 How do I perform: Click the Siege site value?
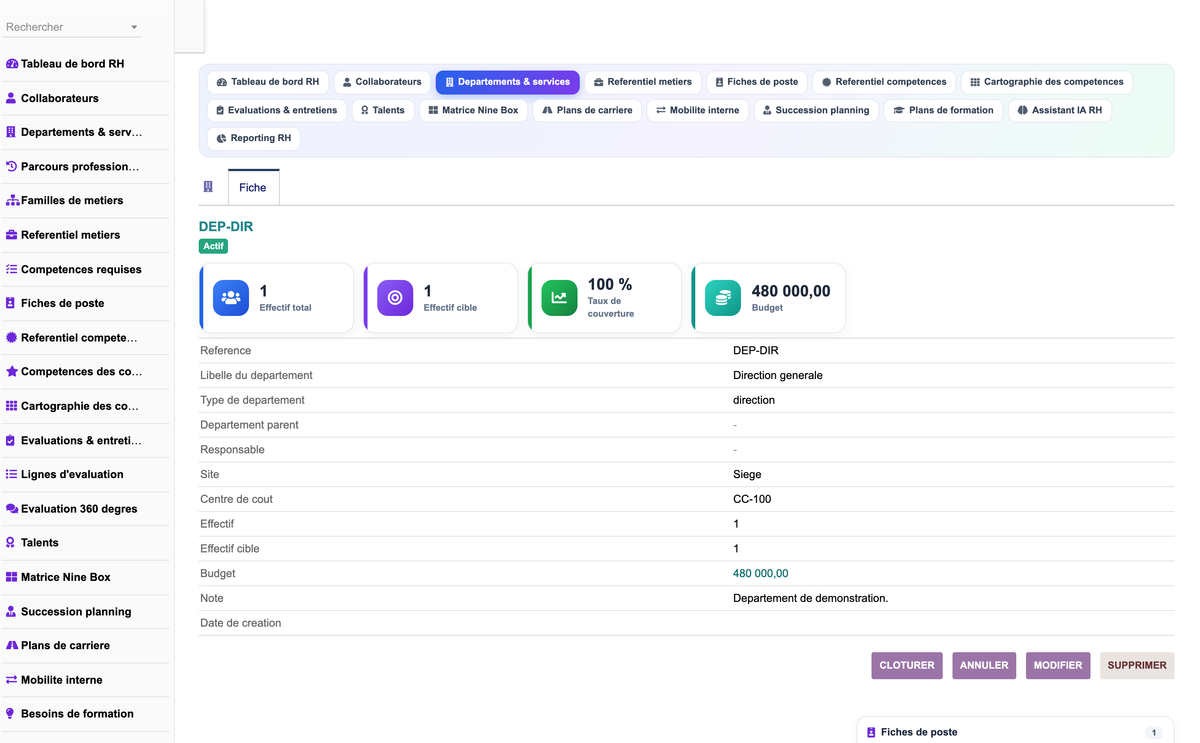pyautogui.click(x=747, y=474)
